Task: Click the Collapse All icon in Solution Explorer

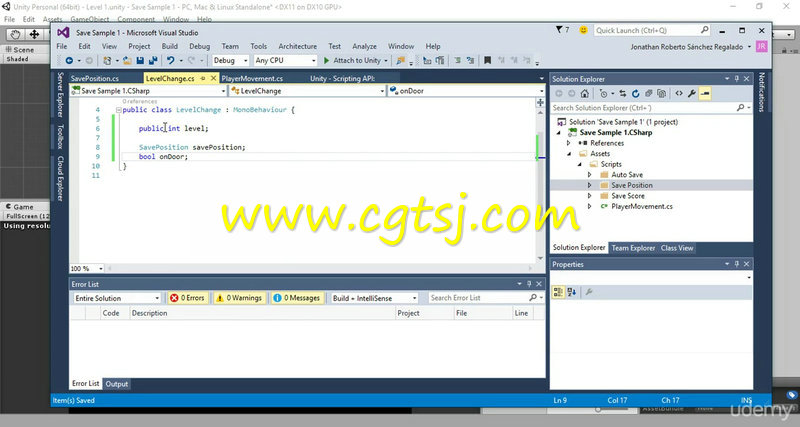Action: (648, 93)
